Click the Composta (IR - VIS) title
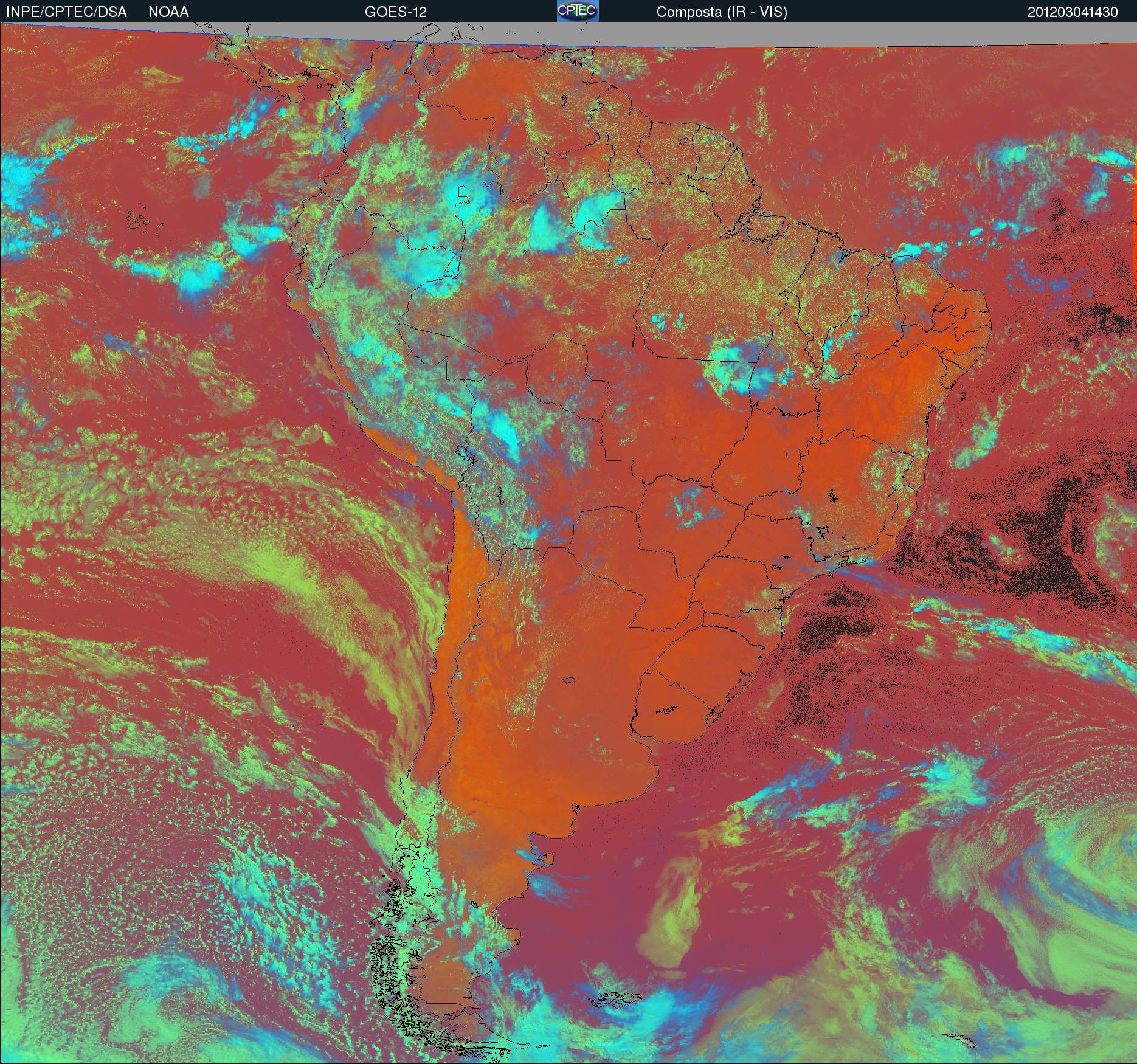Screen dimensions: 1137x1064 722,13
